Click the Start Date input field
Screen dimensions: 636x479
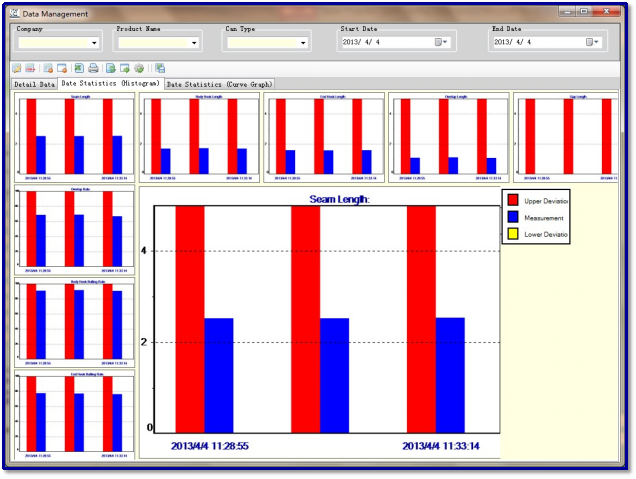(386, 43)
